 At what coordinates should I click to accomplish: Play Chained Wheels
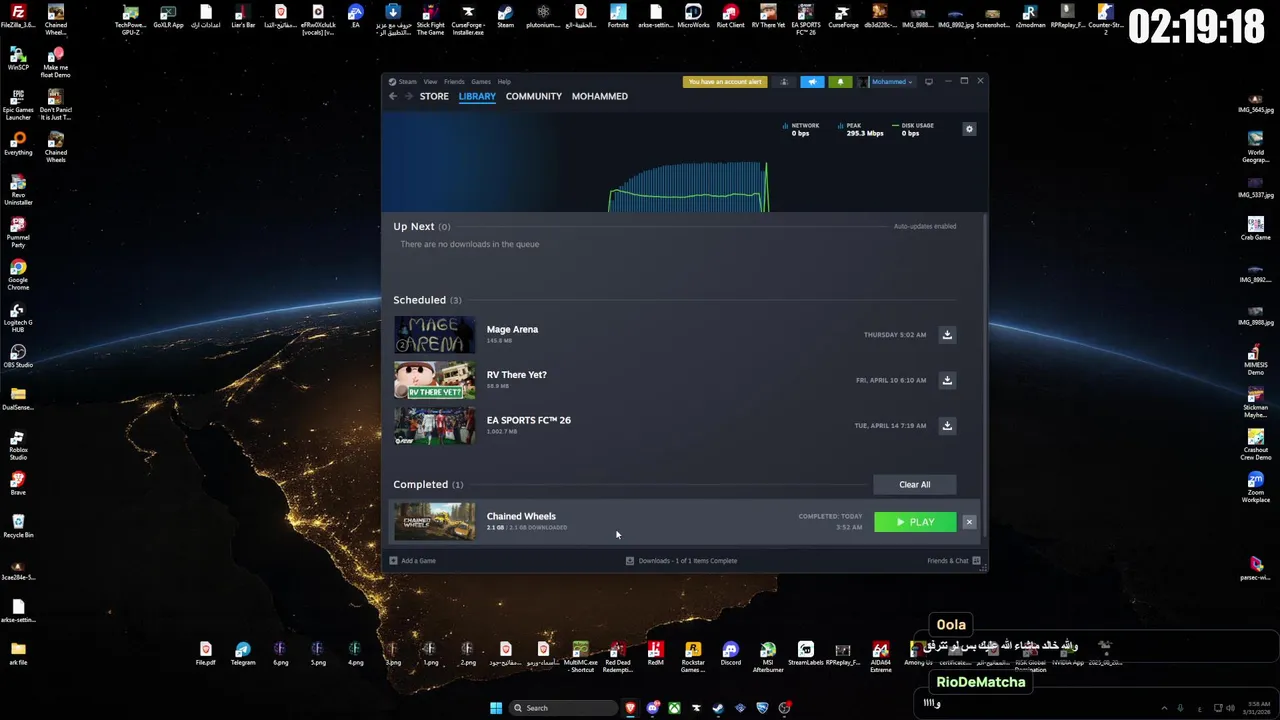915,522
